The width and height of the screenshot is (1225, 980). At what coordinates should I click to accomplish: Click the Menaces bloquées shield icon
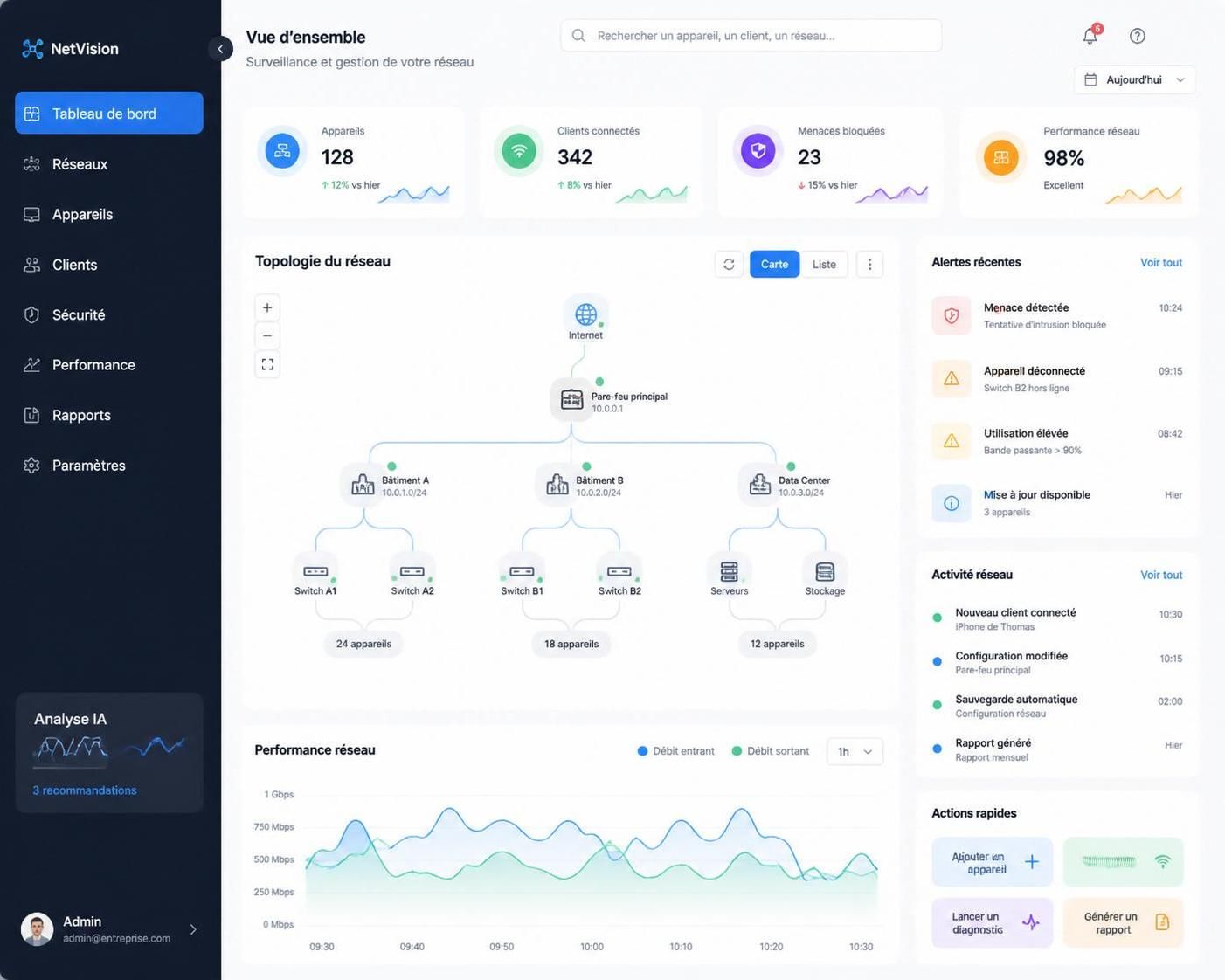[758, 151]
